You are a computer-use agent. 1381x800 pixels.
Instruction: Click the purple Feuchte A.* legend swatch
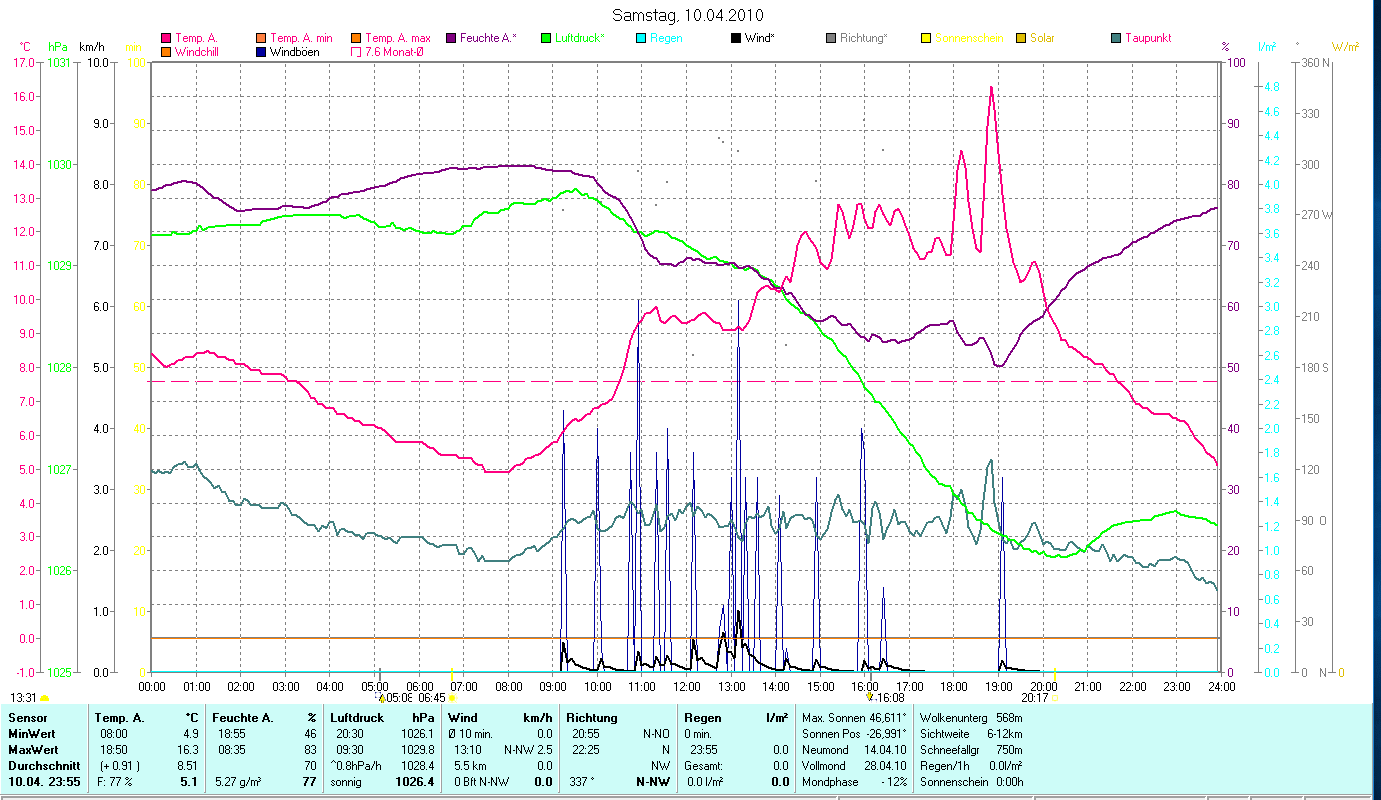tap(451, 38)
